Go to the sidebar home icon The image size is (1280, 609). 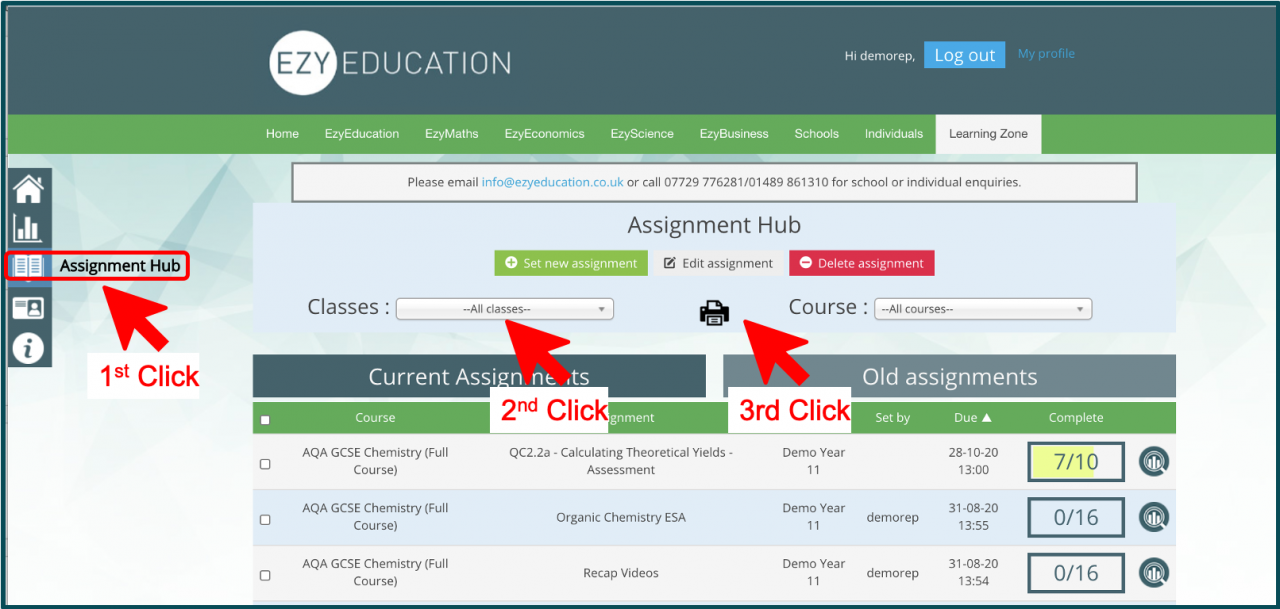point(28,188)
